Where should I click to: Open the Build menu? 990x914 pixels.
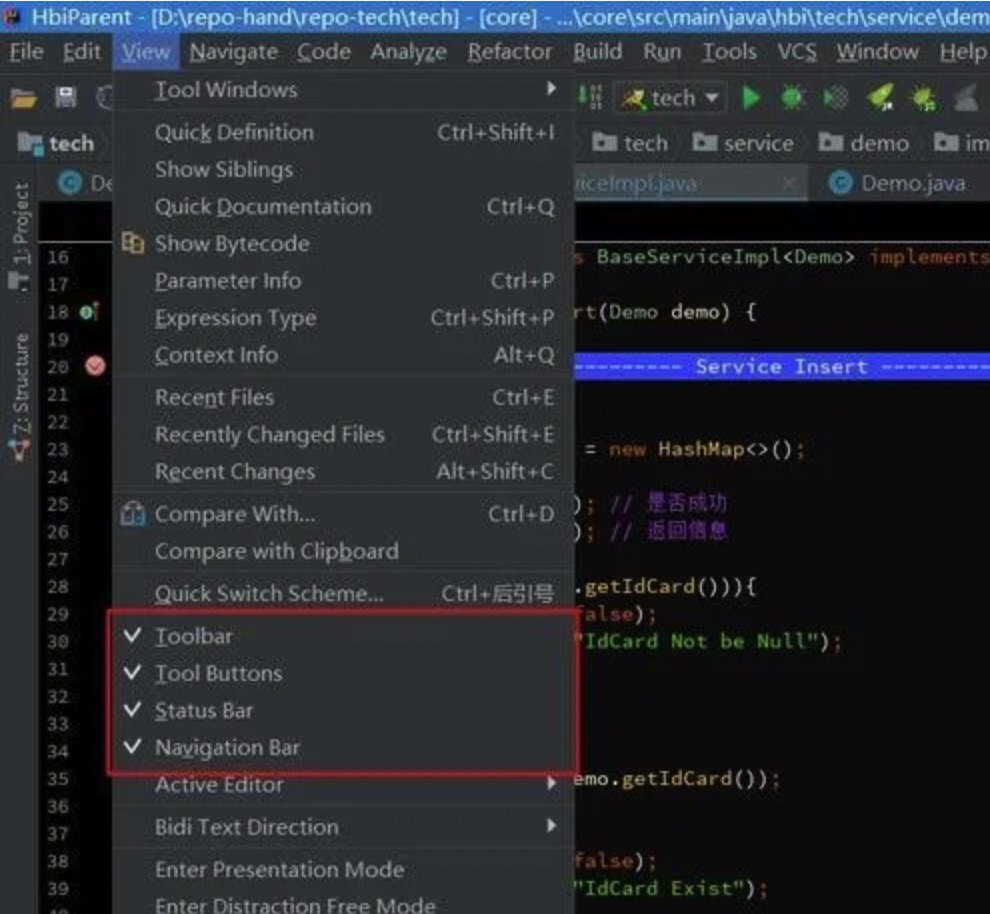[x=598, y=52]
